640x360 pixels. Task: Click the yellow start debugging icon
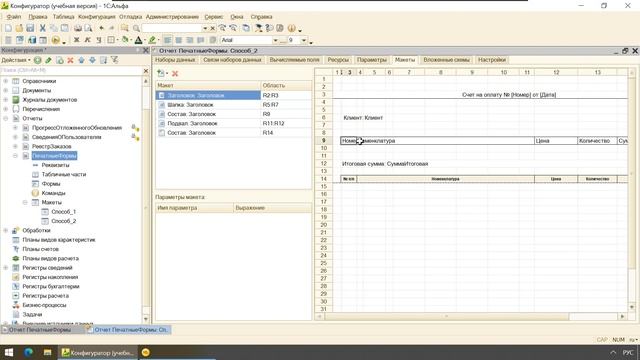click(x=56, y=40)
